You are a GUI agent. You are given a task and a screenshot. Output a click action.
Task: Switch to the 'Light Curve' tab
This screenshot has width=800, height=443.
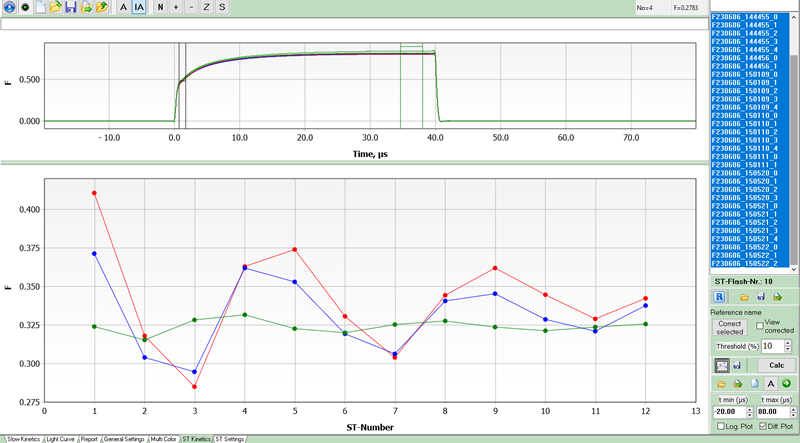(58, 438)
